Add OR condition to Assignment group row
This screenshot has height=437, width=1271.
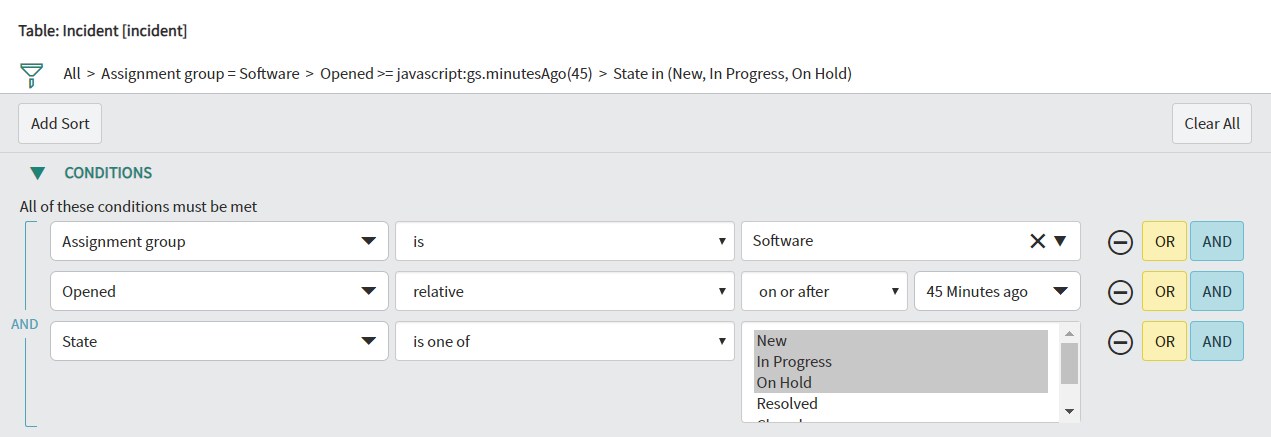pyautogui.click(x=1164, y=241)
